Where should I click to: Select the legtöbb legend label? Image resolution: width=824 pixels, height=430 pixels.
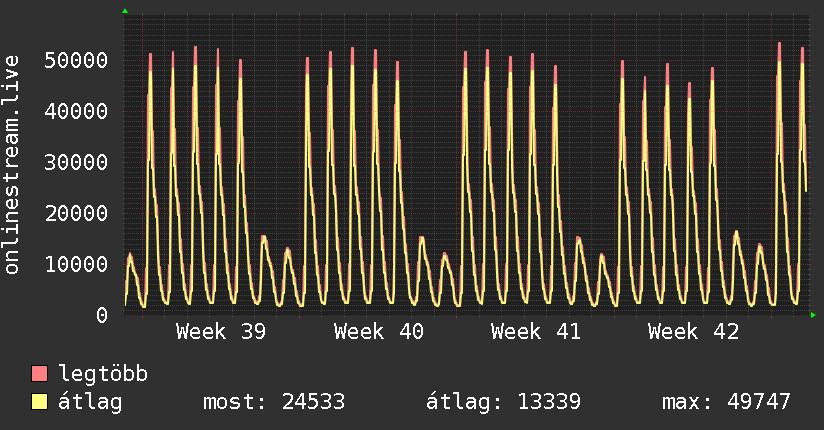[103, 374]
